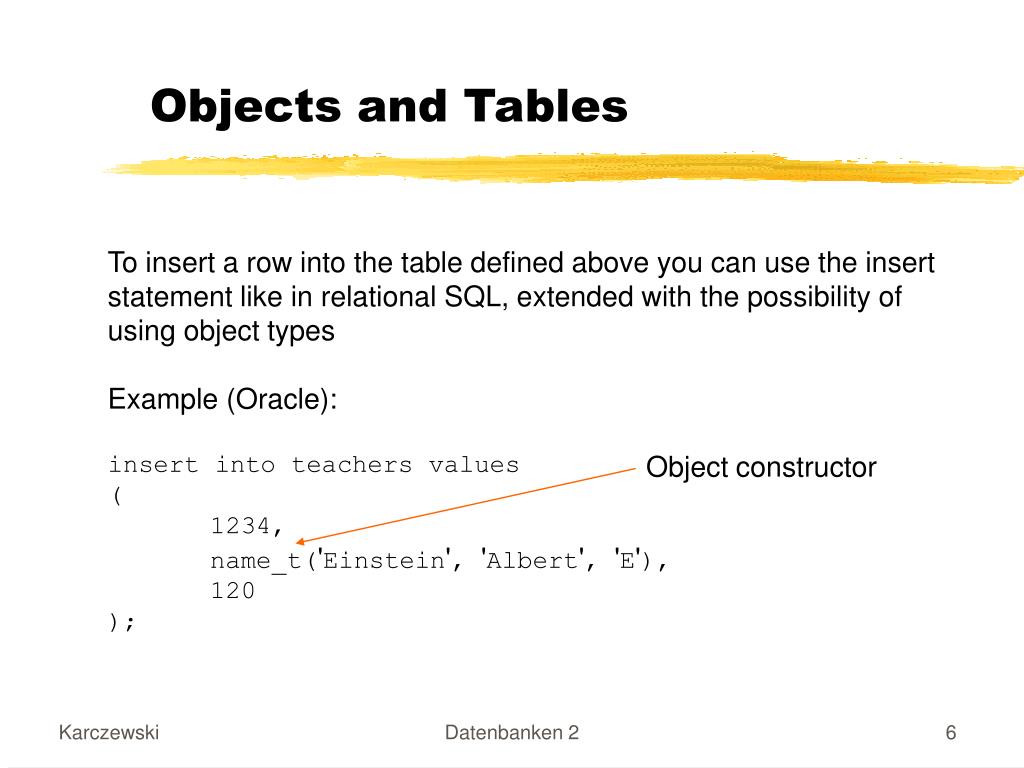
Task: Click the 'Example (Oracle):' heading text
Action: tap(223, 399)
